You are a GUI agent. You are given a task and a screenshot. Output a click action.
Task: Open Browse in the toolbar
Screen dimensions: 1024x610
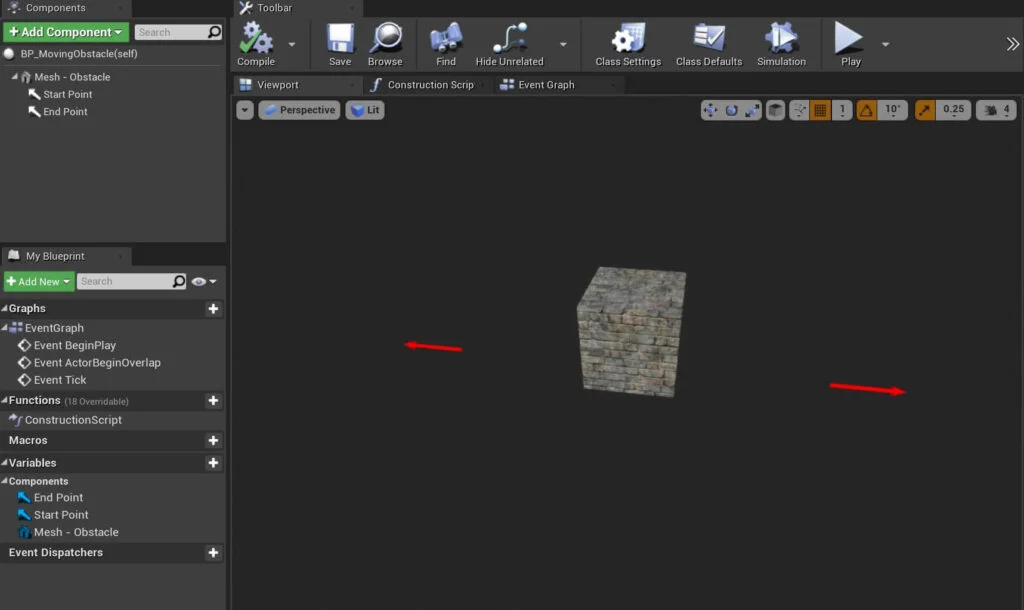tap(385, 43)
